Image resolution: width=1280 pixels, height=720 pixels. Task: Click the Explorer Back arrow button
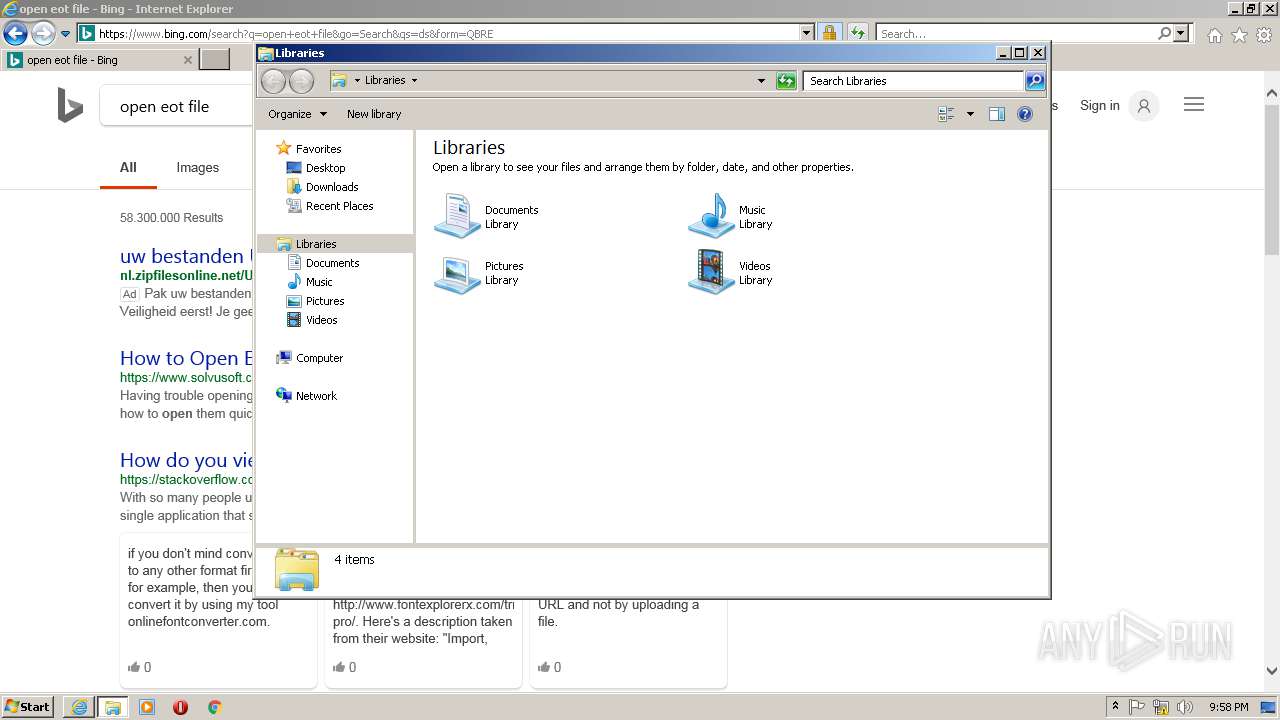[274, 81]
